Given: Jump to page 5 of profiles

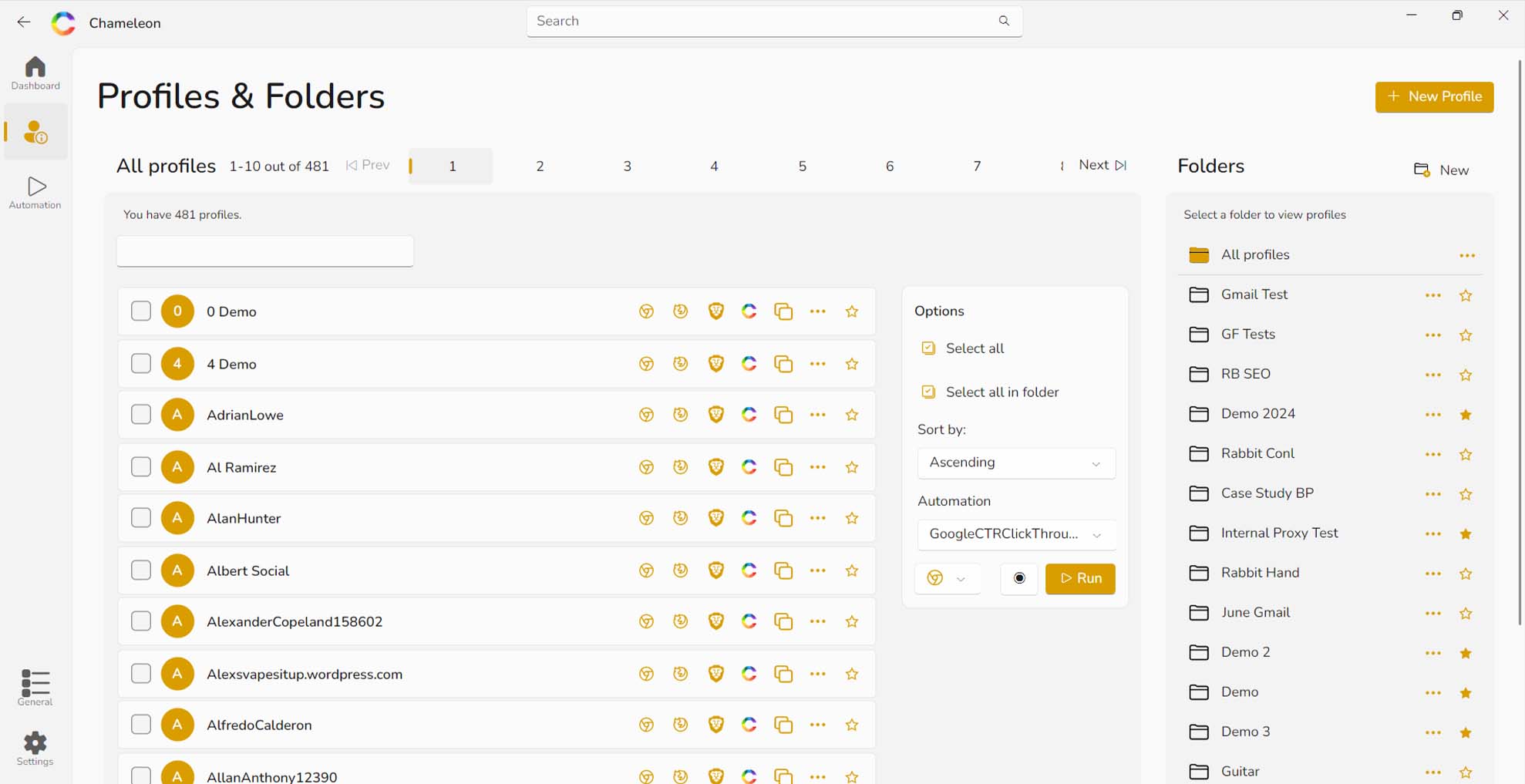Looking at the screenshot, I should pyautogui.click(x=802, y=167).
